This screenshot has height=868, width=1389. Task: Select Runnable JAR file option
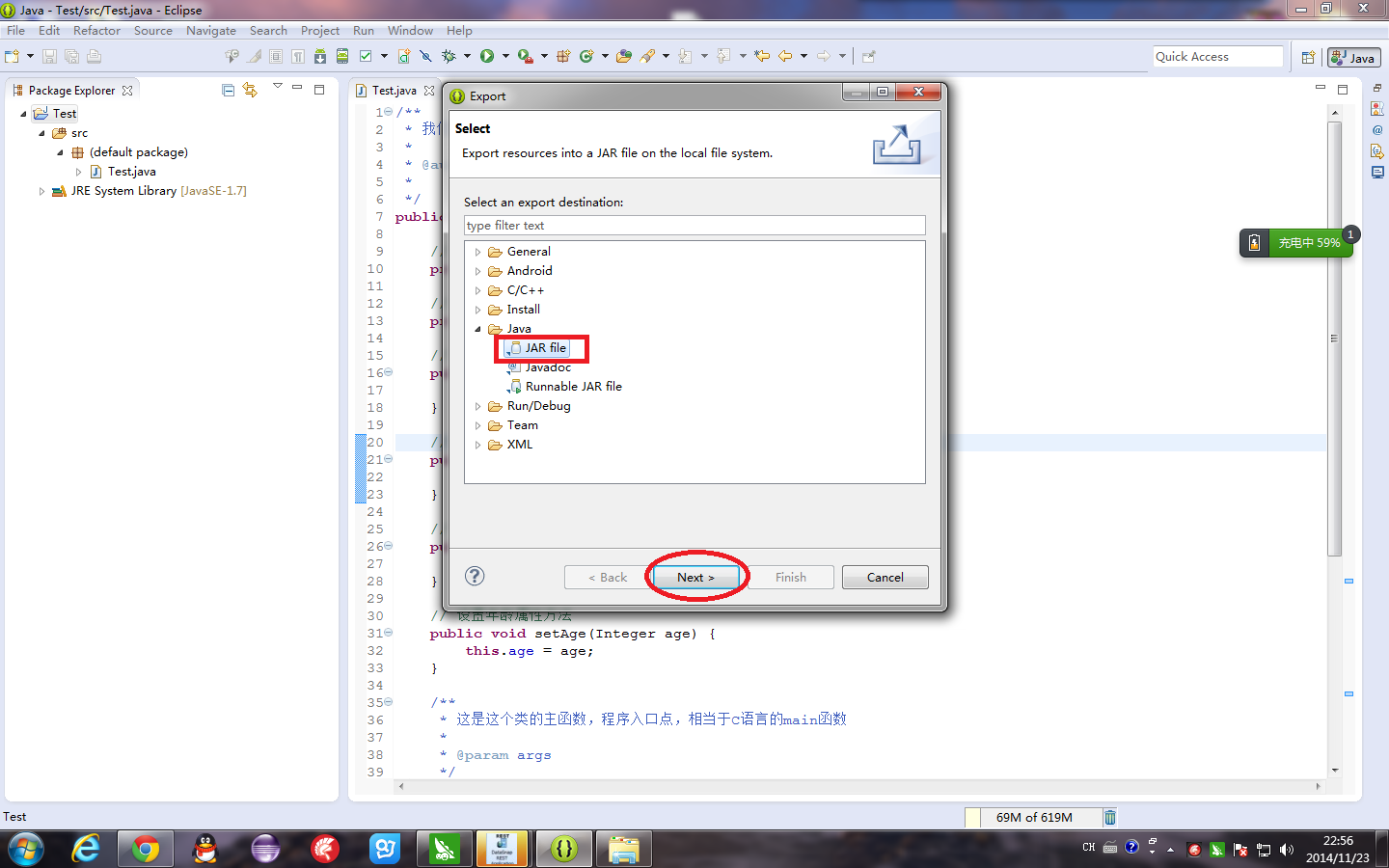pyautogui.click(x=564, y=387)
